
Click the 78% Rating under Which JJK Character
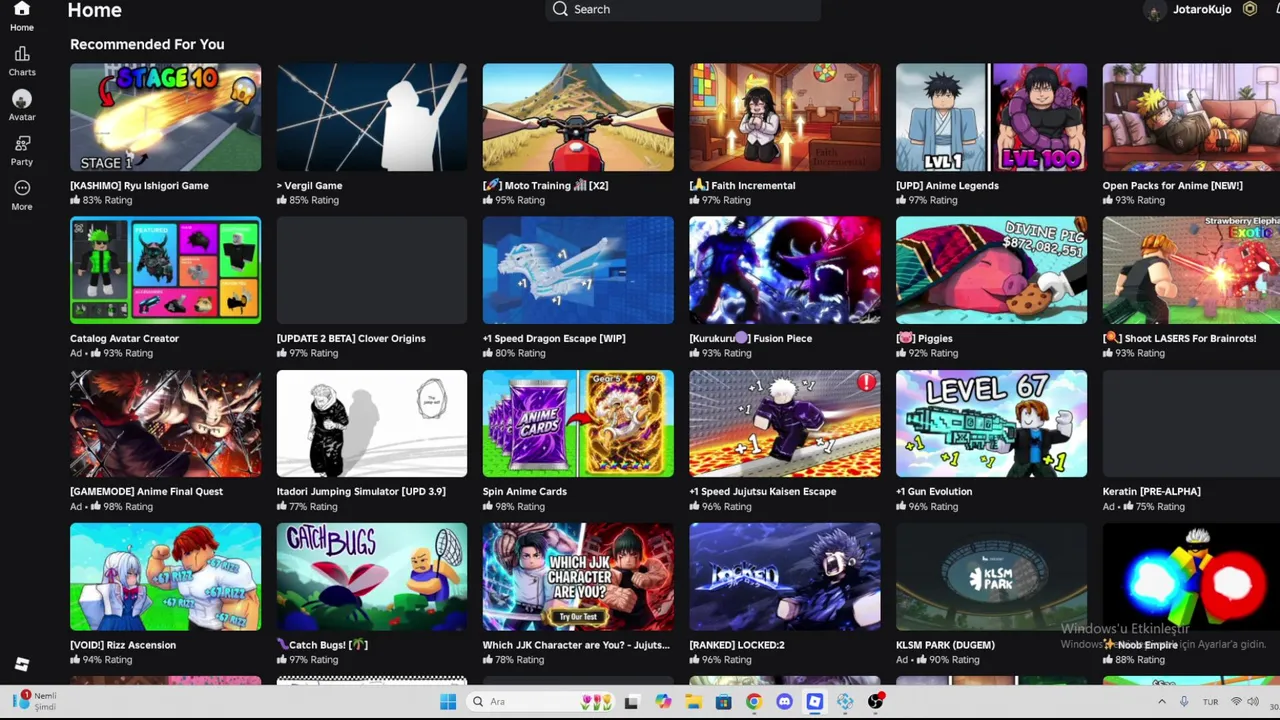(x=513, y=660)
